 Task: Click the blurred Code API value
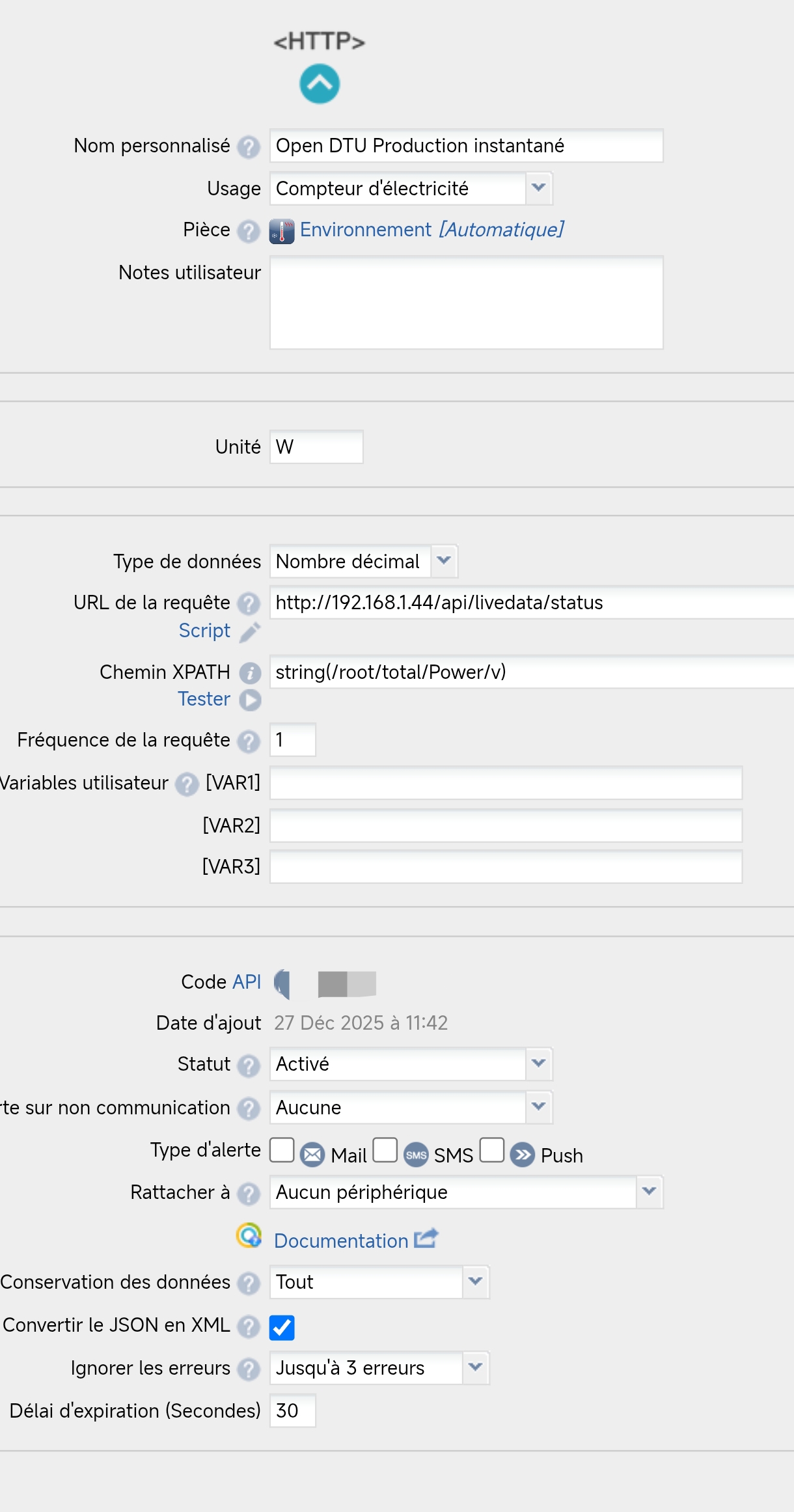[347, 983]
